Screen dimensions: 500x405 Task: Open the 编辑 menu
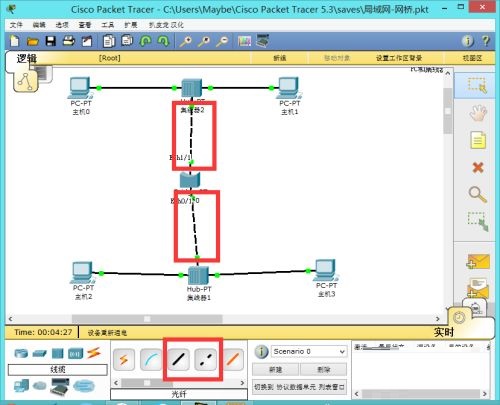[39, 25]
